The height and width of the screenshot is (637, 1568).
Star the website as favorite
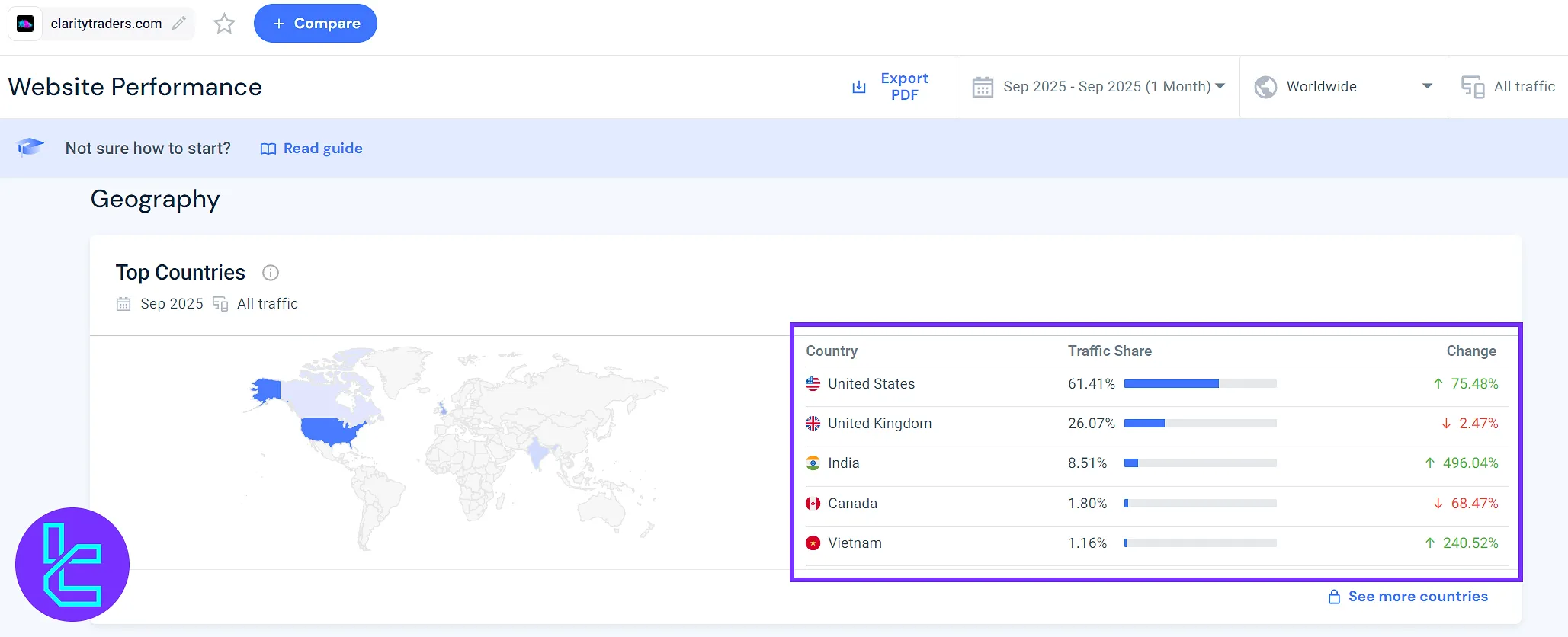pyautogui.click(x=224, y=24)
